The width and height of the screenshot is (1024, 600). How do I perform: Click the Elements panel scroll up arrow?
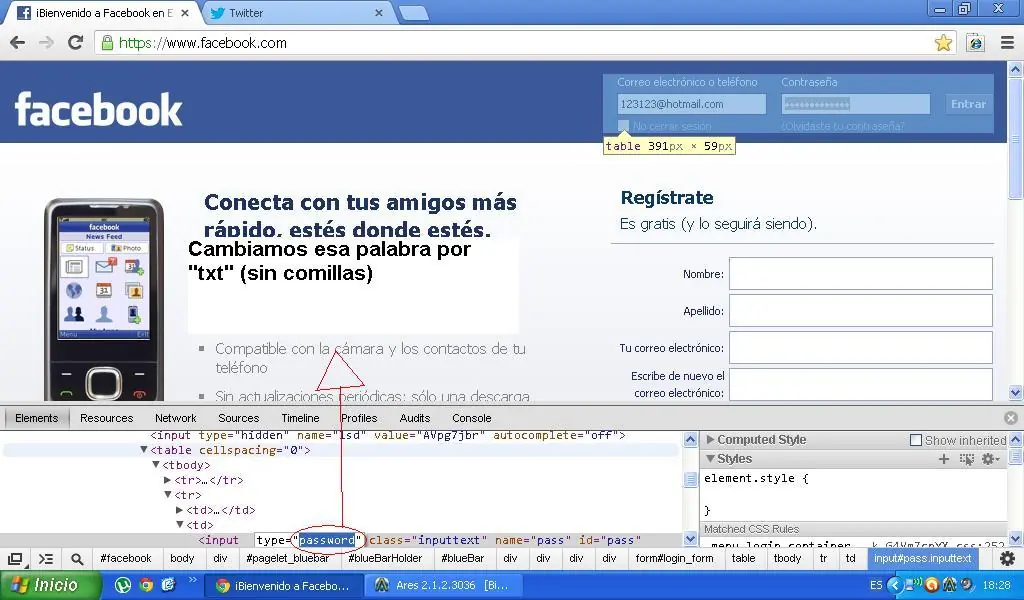pos(690,440)
